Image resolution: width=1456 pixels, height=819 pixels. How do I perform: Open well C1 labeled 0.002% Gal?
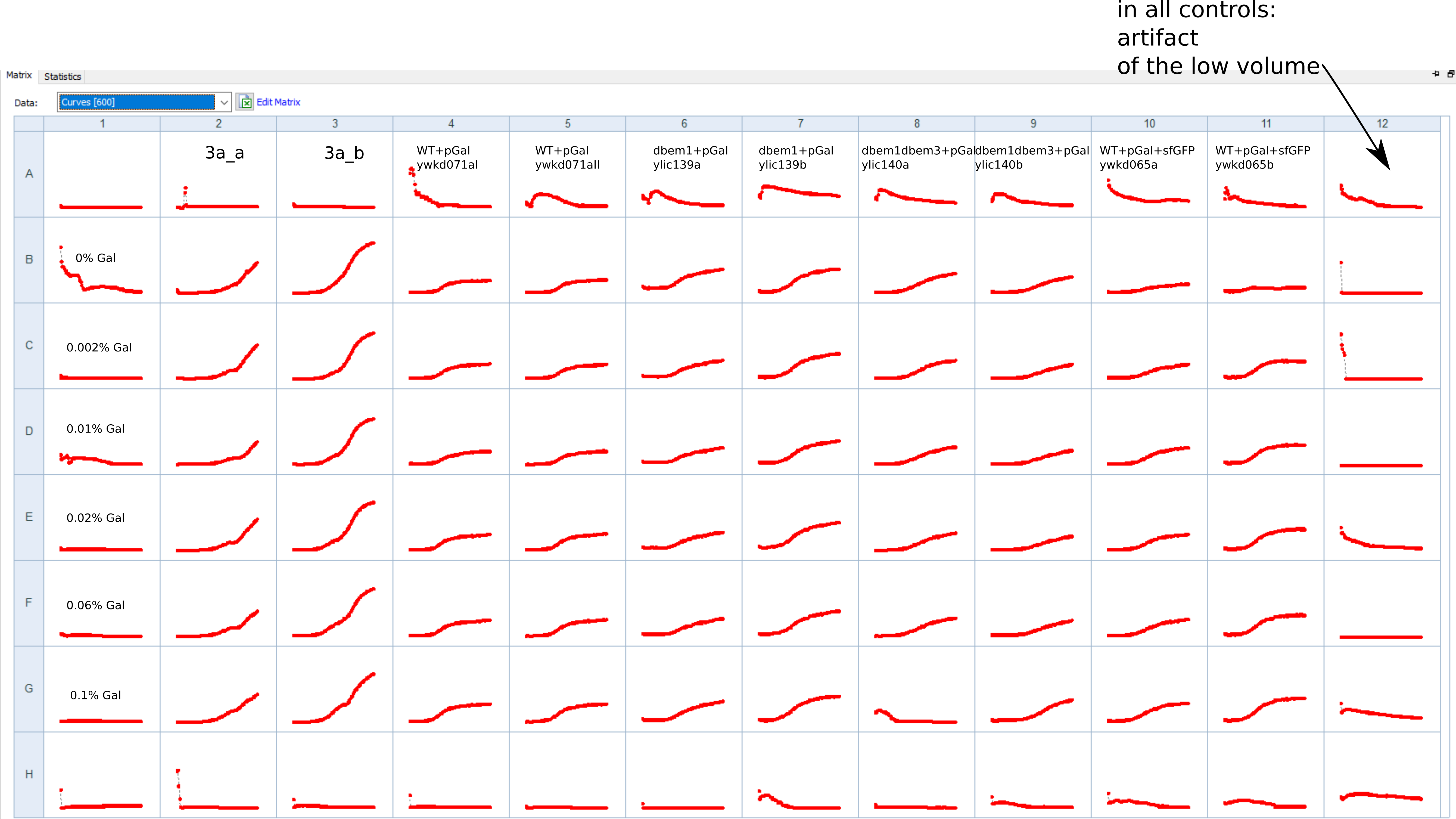[102, 346]
